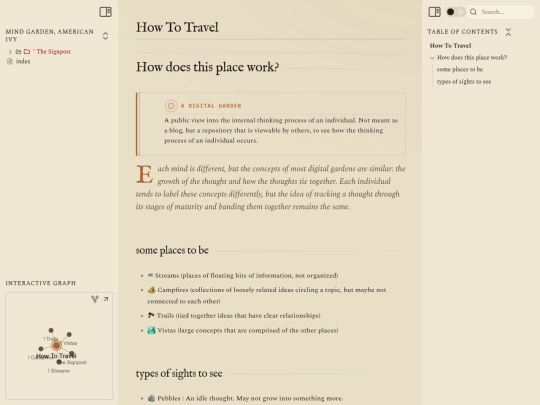Image resolution: width=540 pixels, height=405 pixels.
Task: Collapse the explorer with the up-down chevrons
Action: click(x=105, y=35)
